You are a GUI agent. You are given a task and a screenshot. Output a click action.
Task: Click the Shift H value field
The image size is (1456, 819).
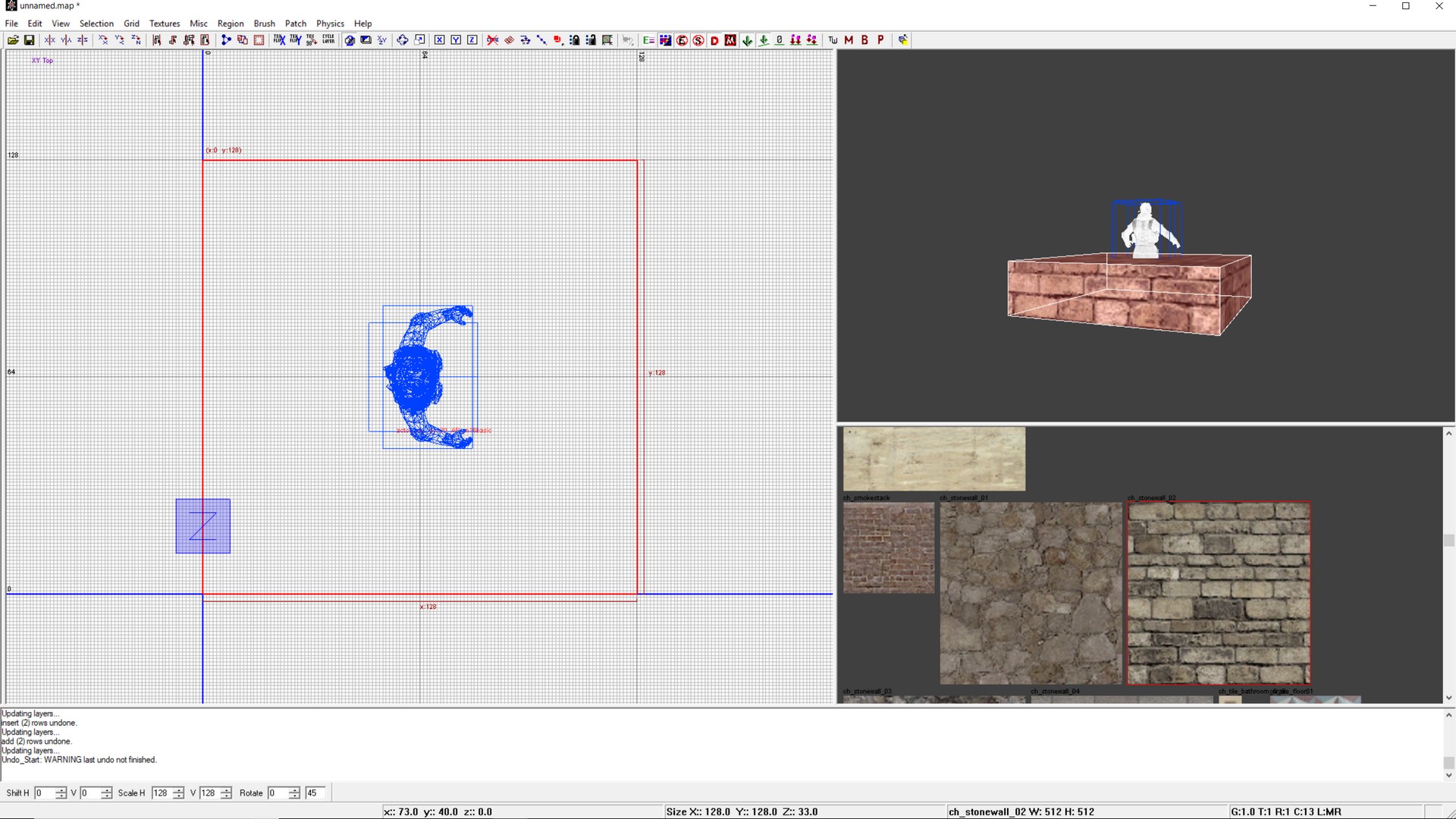click(45, 793)
